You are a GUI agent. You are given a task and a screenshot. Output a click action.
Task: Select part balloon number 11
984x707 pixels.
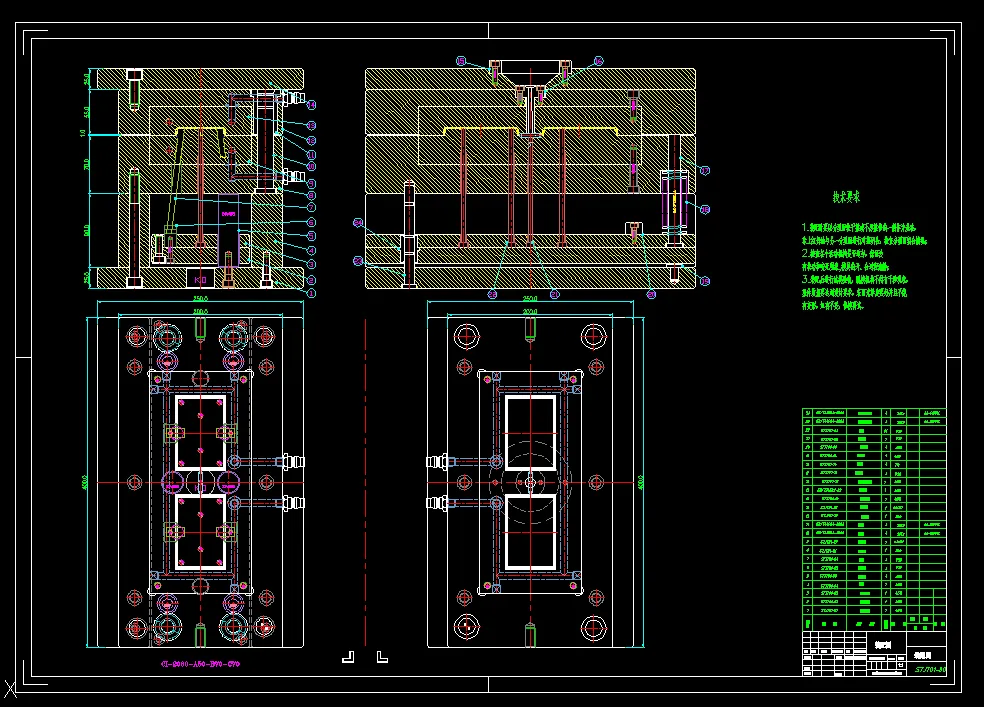312,154
